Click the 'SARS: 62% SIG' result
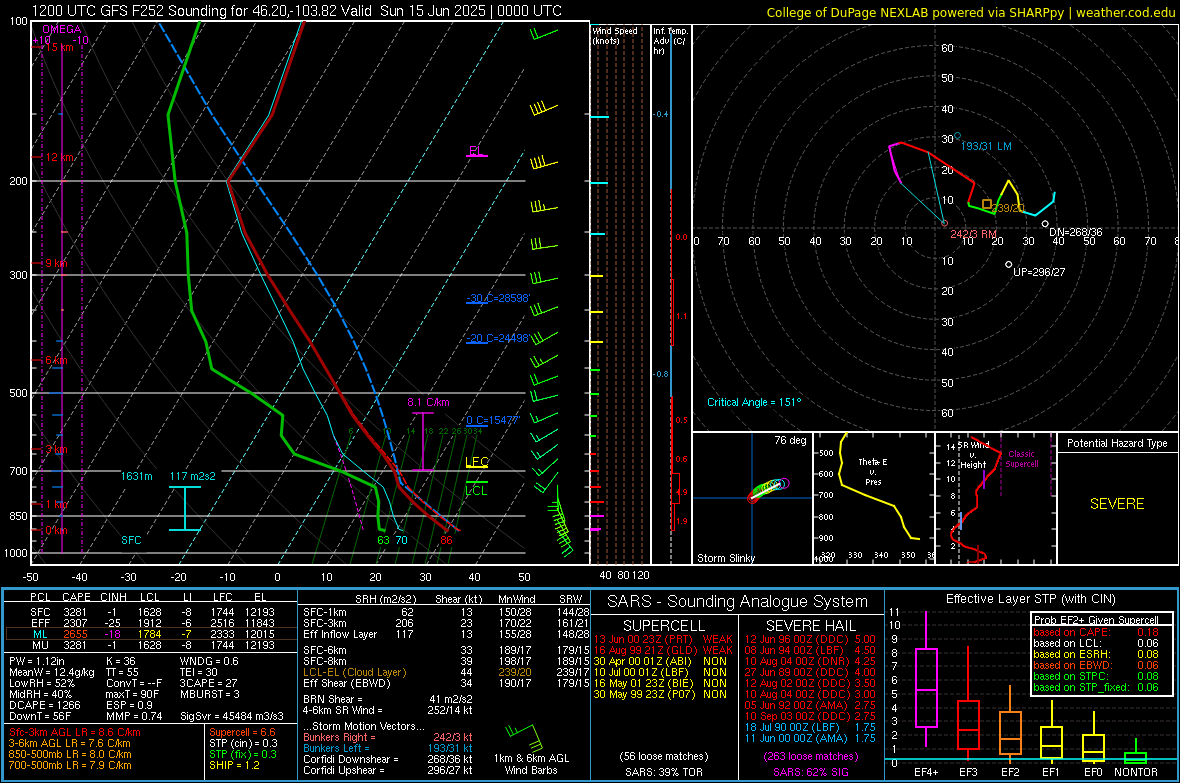Screen dimensions: 1180x783 click(810, 772)
